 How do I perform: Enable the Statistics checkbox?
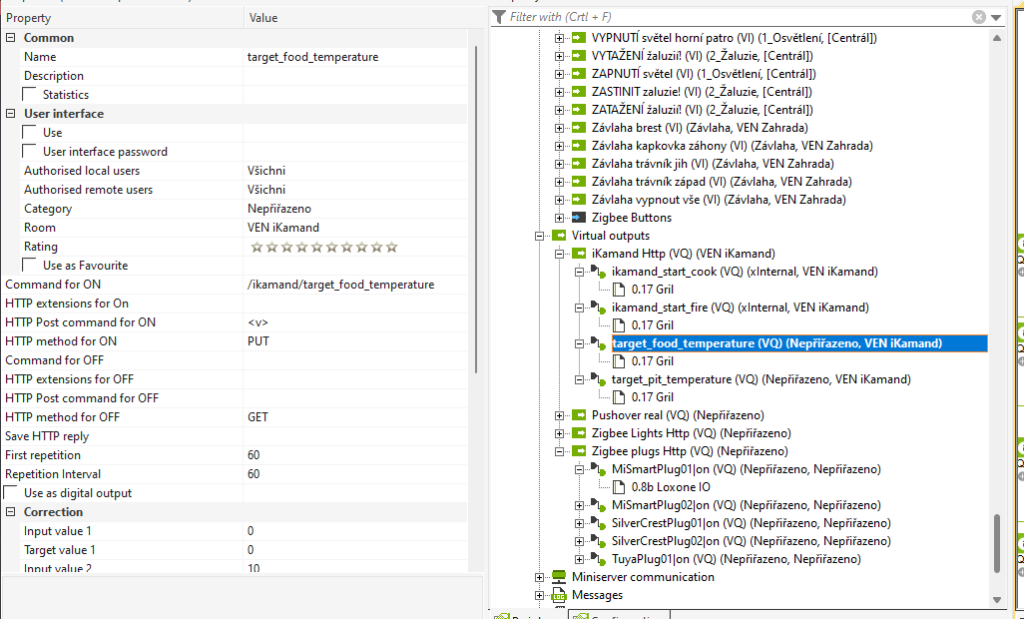29,95
